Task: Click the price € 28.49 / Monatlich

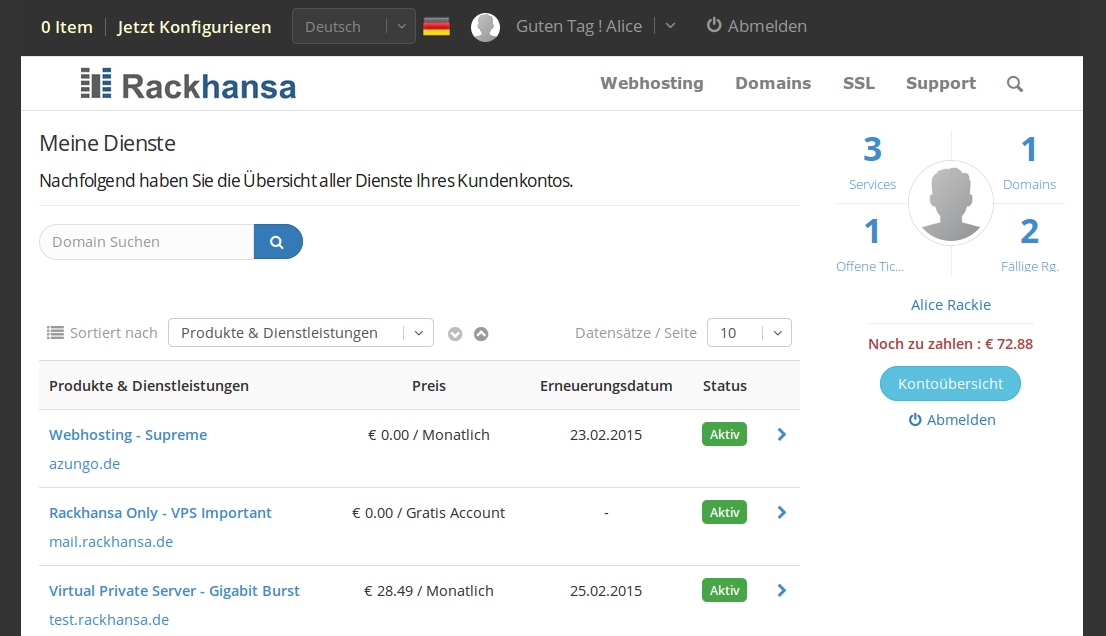Action: [x=429, y=591]
